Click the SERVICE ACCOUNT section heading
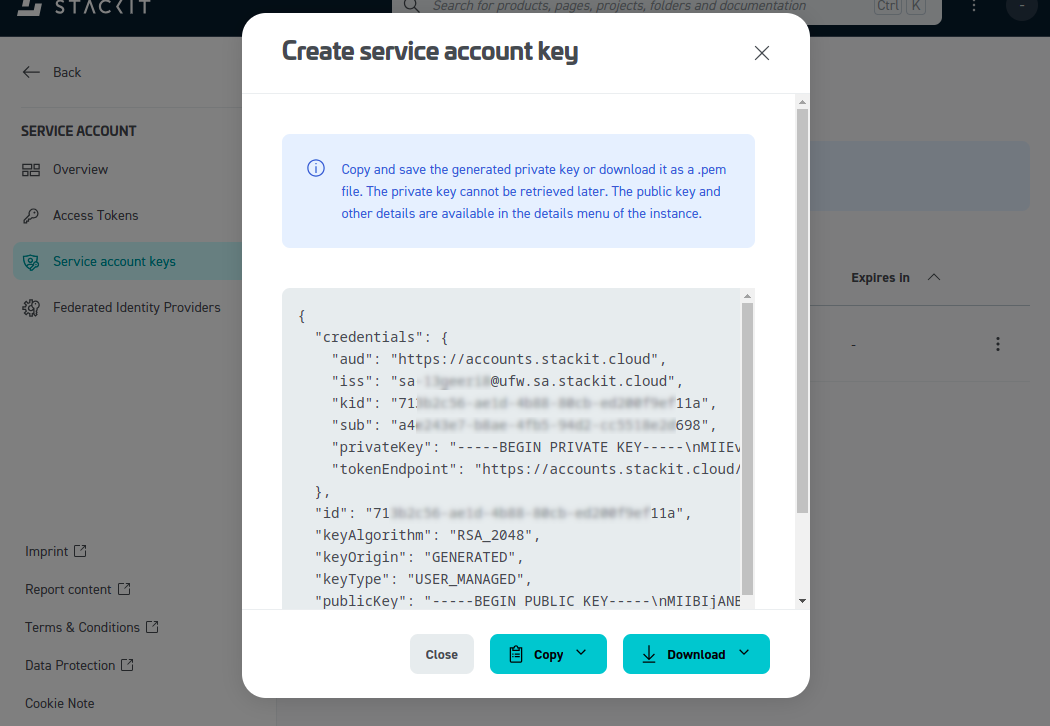 click(x=78, y=131)
